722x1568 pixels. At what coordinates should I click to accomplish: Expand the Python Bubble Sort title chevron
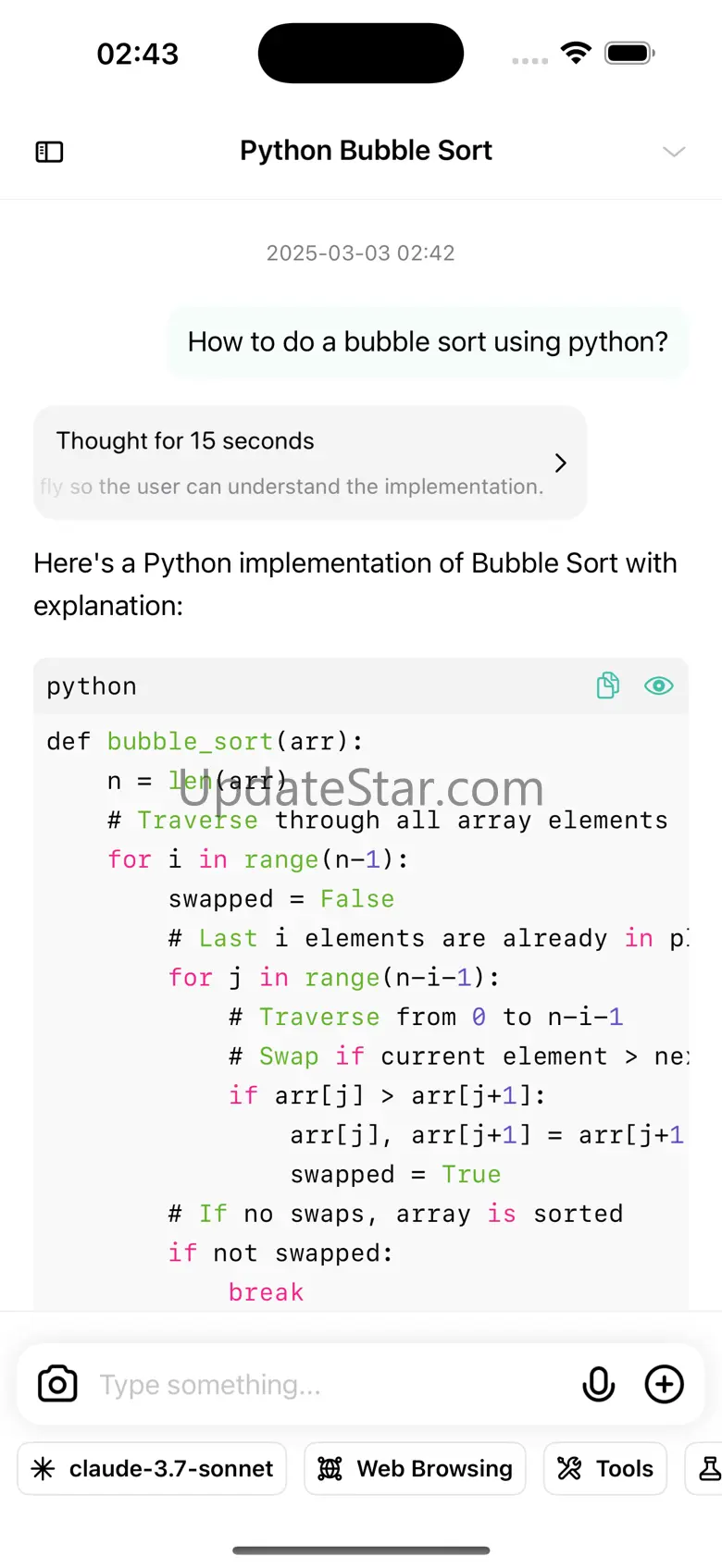[674, 152]
